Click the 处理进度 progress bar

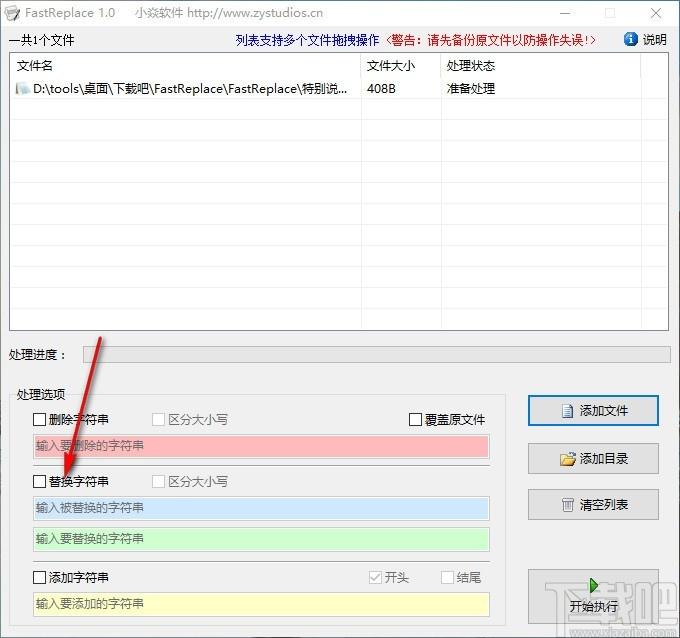(x=376, y=354)
